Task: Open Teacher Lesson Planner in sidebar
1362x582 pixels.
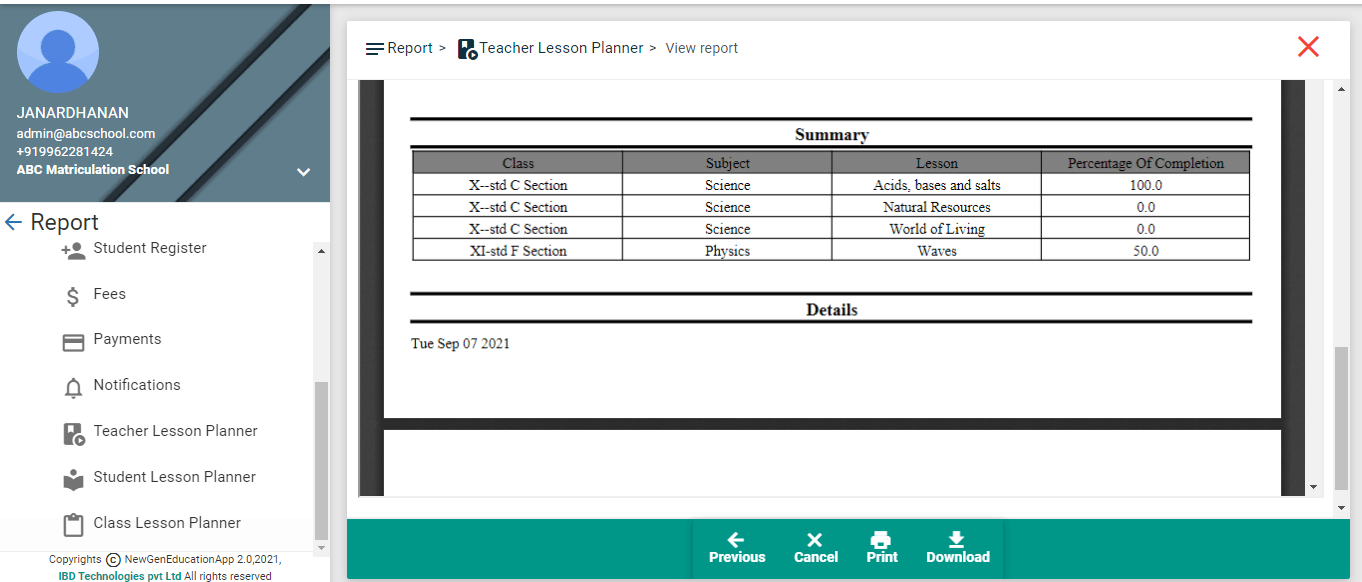Action: coord(175,431)
